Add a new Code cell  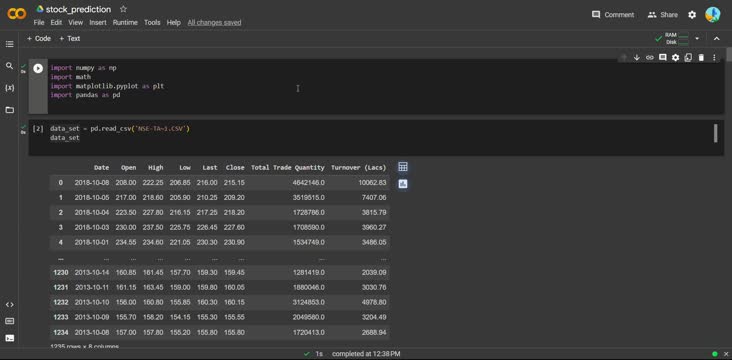(39, 38)
